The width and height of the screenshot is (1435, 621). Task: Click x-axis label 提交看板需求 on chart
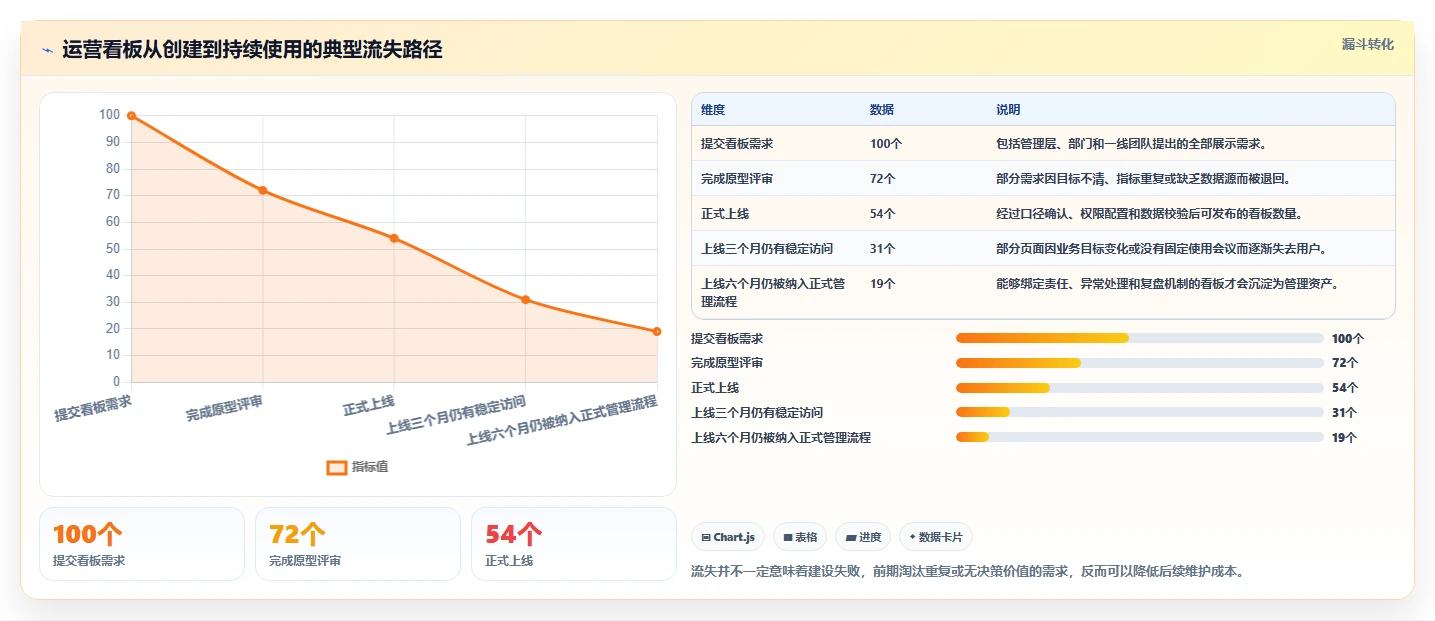[x=93, y=408]
